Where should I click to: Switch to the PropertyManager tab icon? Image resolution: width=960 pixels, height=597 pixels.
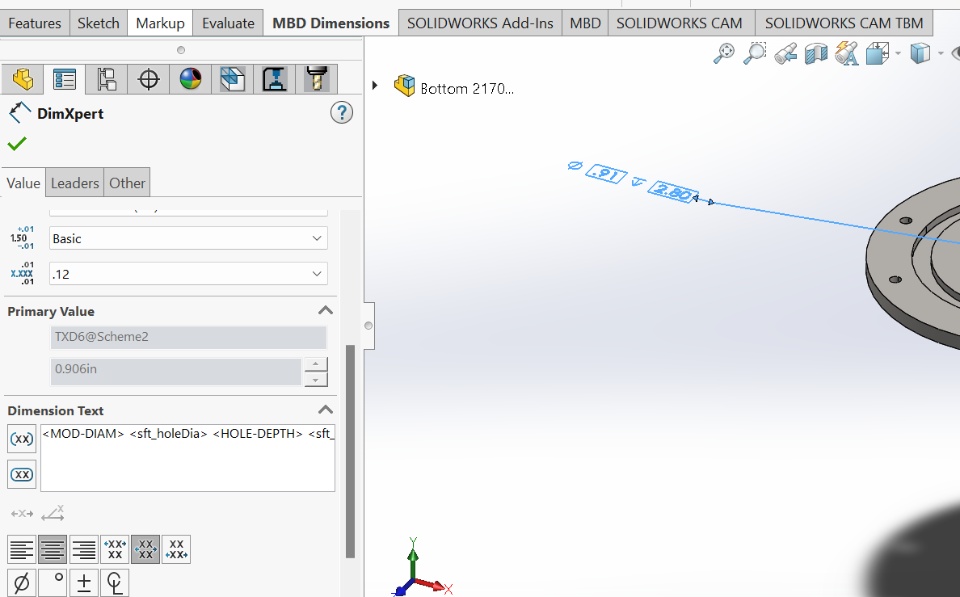[64, 80]
